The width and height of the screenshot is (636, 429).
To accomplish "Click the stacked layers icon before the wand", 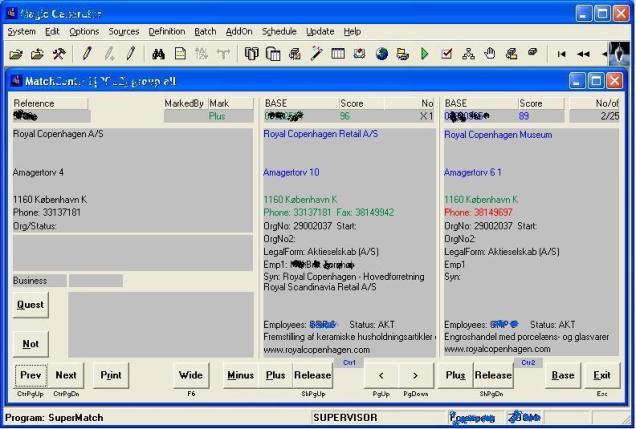I will (x=295, y=54).
